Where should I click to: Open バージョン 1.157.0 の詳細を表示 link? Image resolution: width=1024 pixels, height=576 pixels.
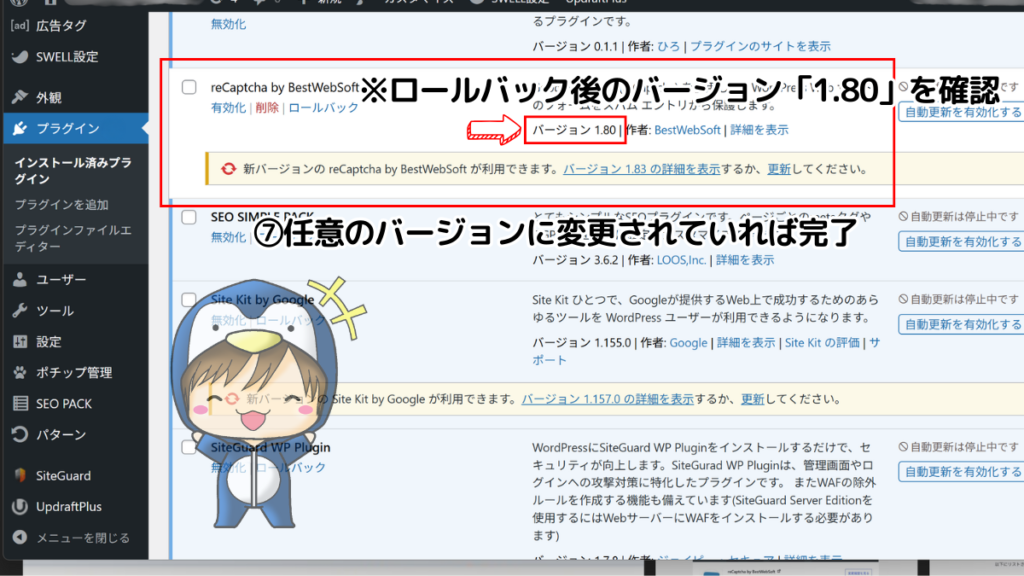(607, 398)
